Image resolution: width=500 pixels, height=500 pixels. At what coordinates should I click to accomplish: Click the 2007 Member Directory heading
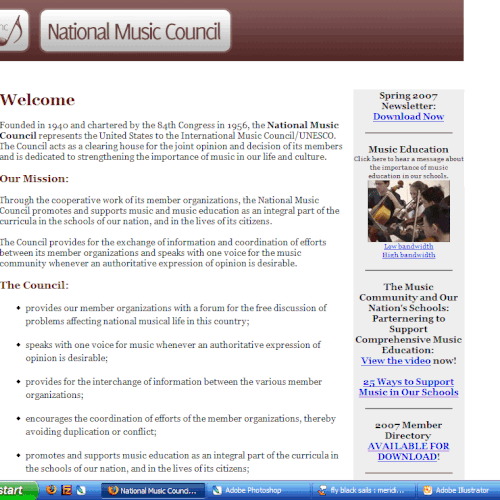408,430
